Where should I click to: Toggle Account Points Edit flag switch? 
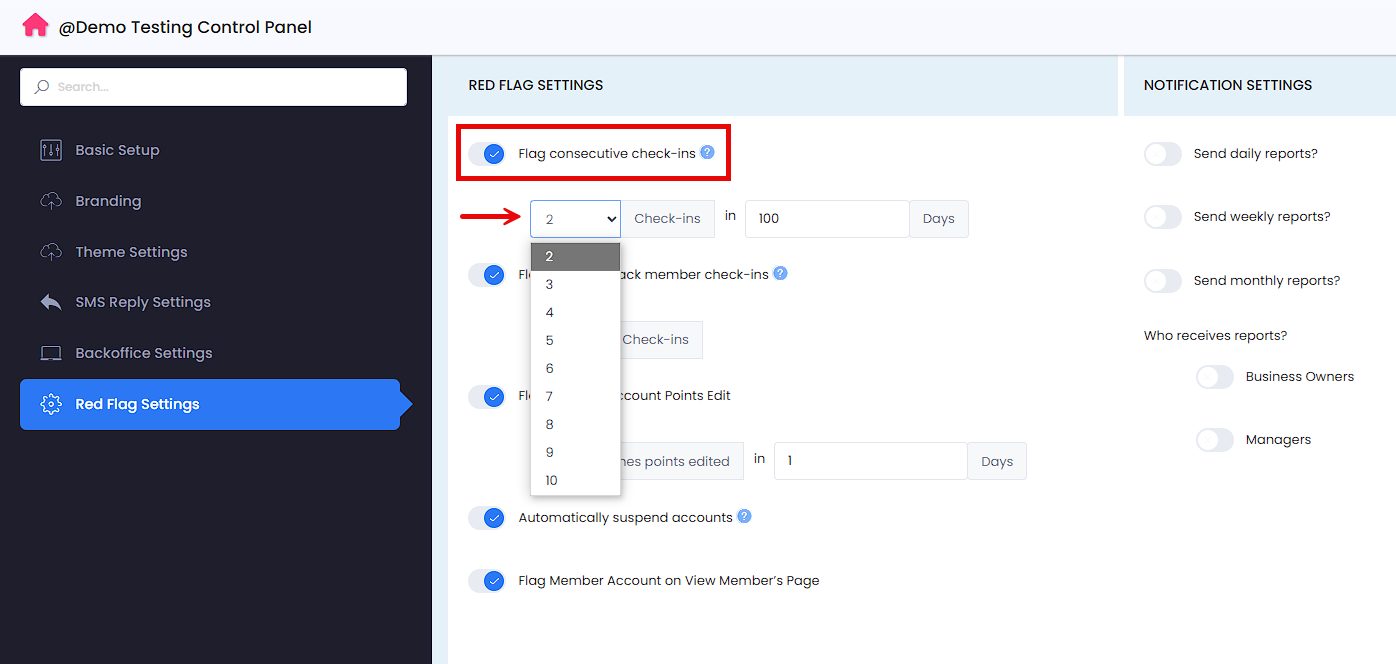coord(487,397)
